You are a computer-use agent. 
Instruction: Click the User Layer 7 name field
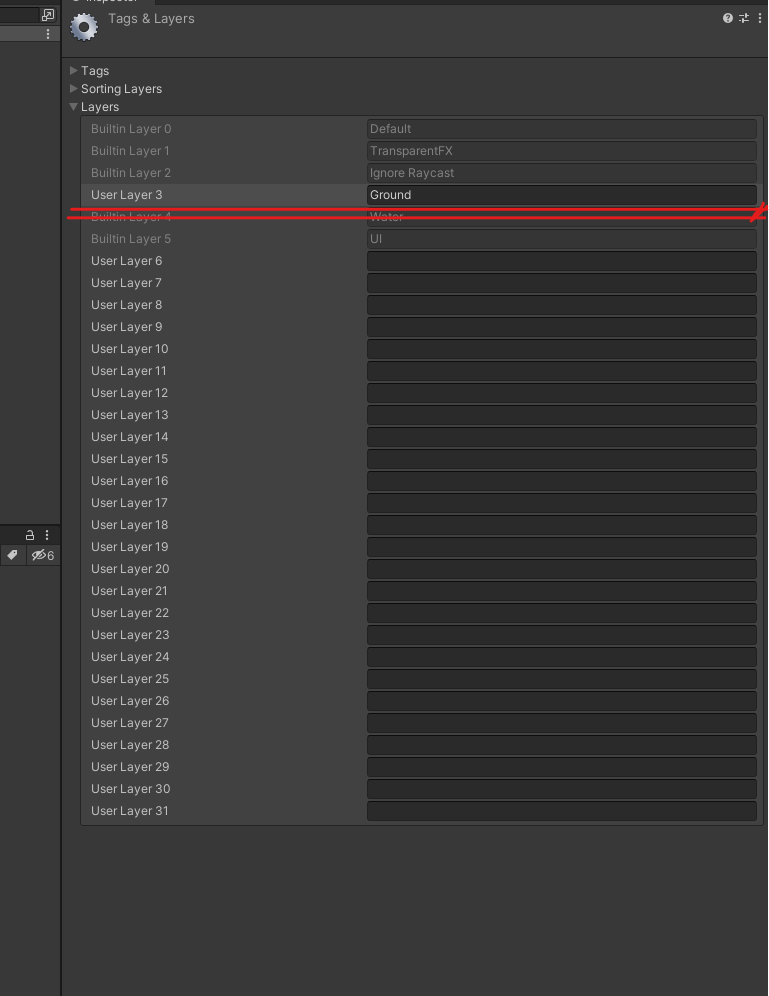(561, 283)
